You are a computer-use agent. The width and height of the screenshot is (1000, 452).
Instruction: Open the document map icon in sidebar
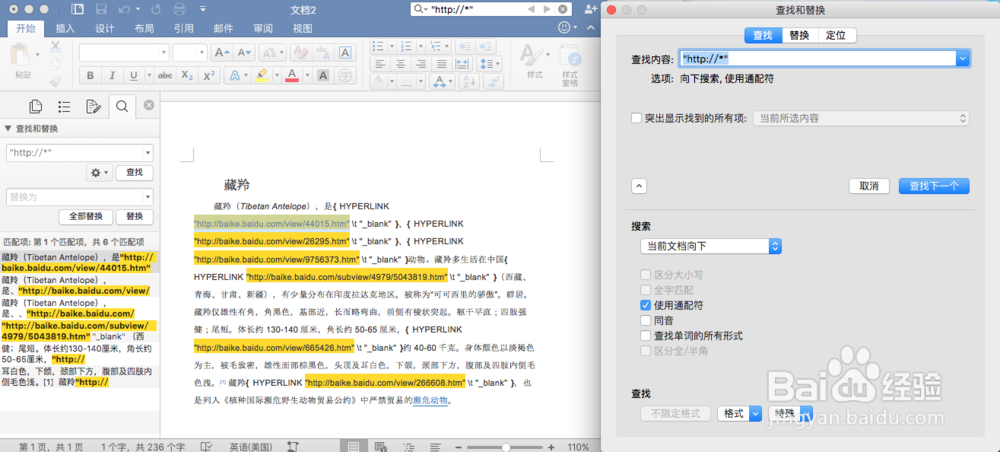click(64, 106)
